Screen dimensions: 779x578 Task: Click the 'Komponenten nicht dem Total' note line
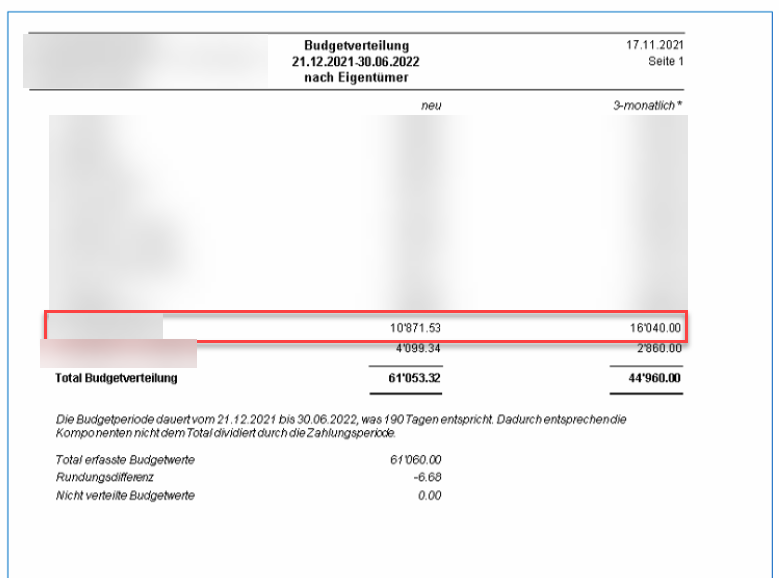click(226, 433)
